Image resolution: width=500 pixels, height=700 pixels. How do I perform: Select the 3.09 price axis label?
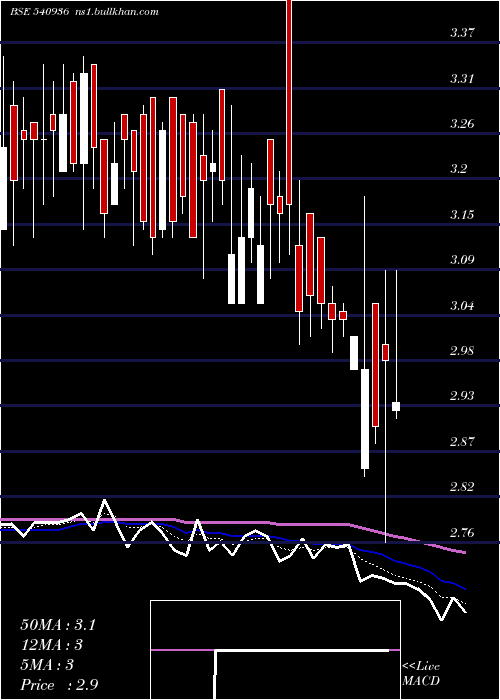pos(462,260)
